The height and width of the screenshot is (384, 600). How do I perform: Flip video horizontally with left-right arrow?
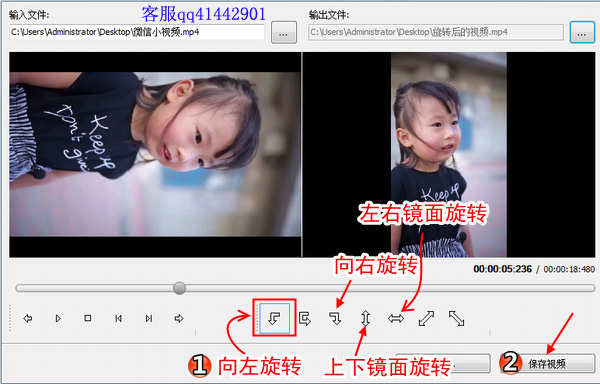tap(396, 318)
